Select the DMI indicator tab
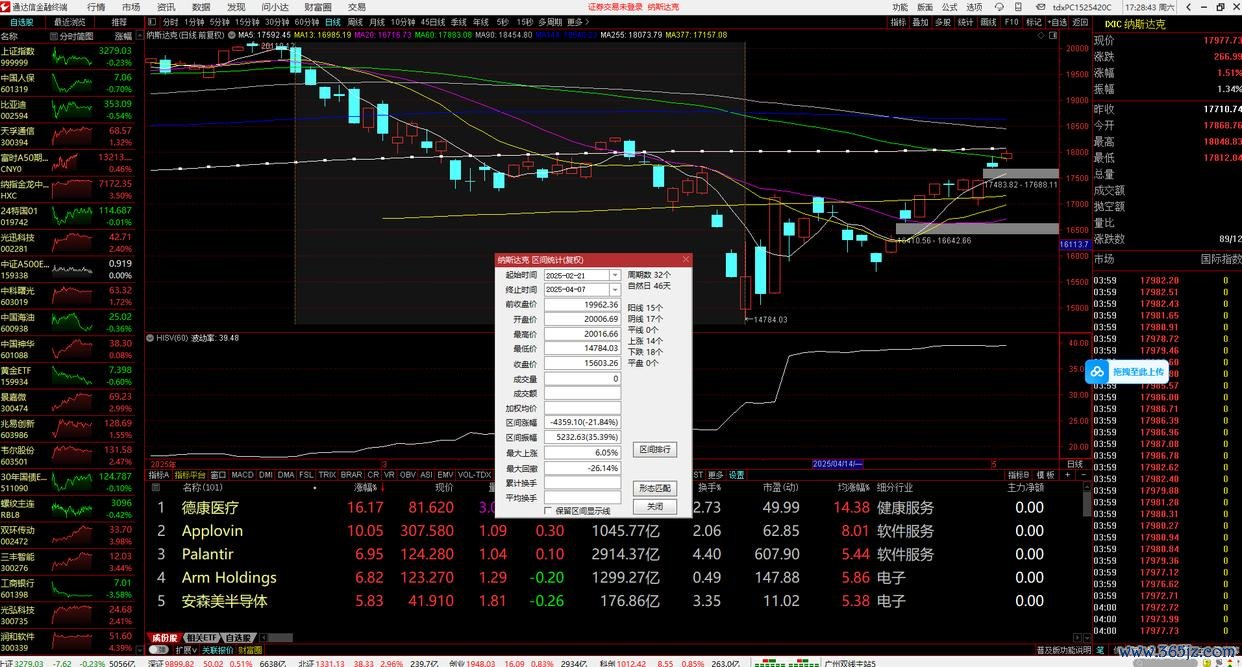The width and height of the screenshot is (1242, 667). click(x=266, y=475)
